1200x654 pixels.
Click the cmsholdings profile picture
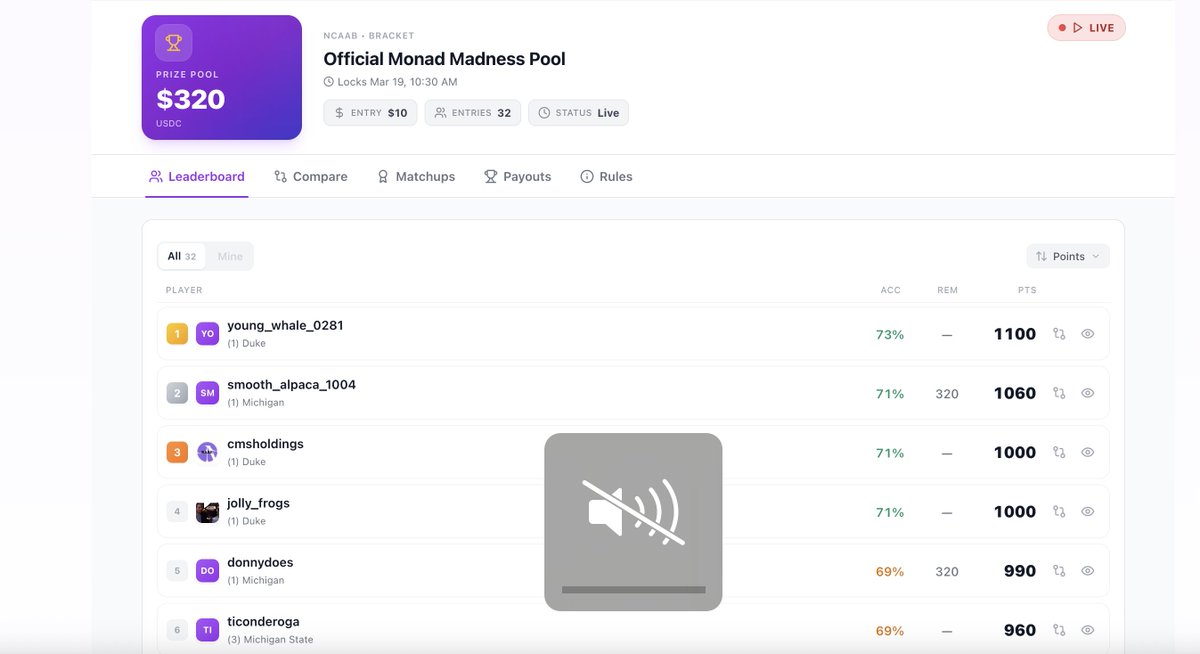207,452
